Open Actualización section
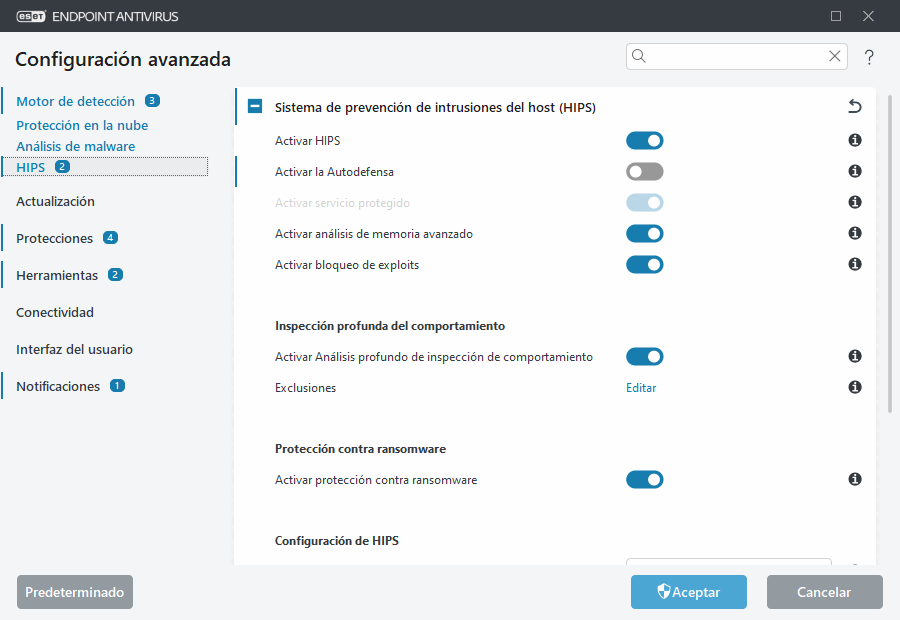 [x=55, y=202]
